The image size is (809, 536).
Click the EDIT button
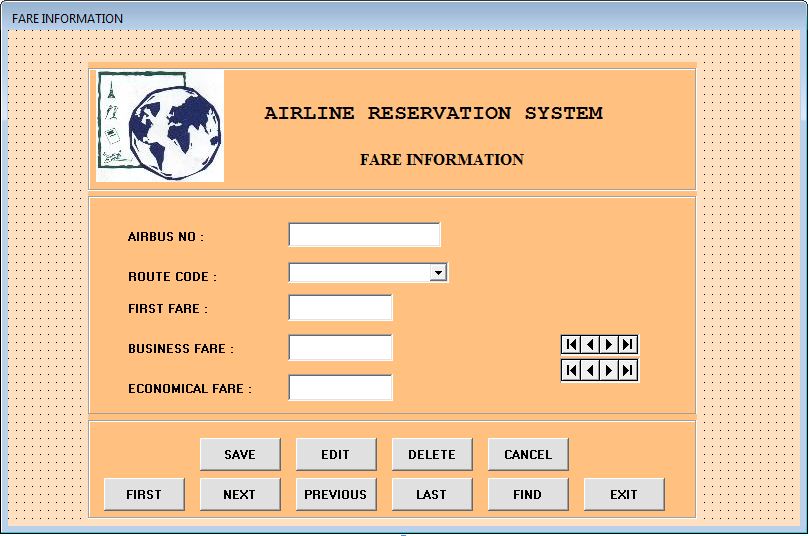[x=336, y=454]
